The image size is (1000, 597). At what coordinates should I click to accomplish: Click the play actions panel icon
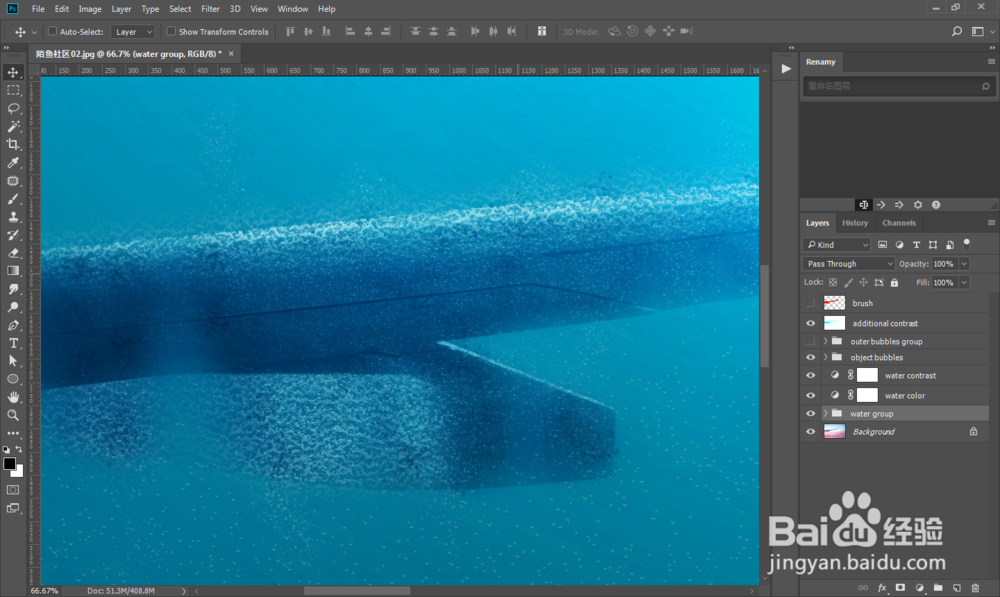tap(786, 69)
